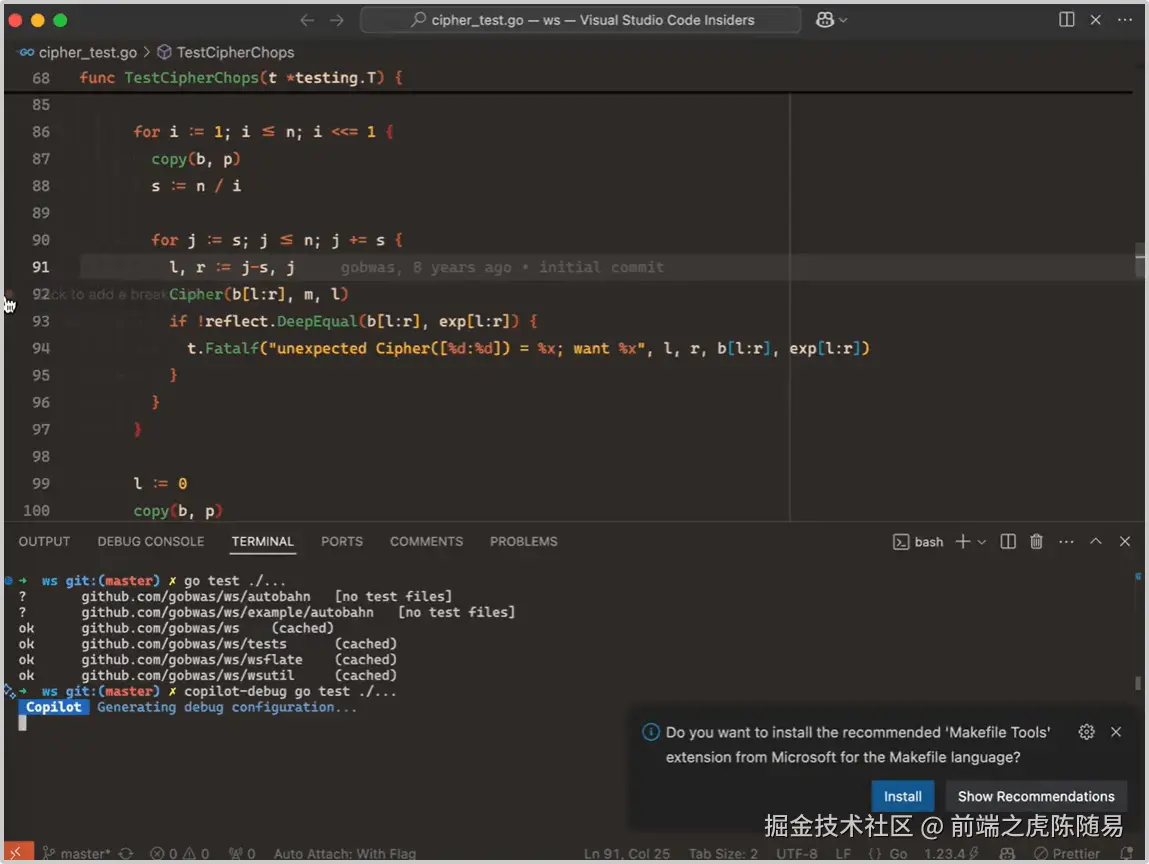Synchronize changes with the sync icon
The image size is (1149, 864).
(x=126, y=853)
